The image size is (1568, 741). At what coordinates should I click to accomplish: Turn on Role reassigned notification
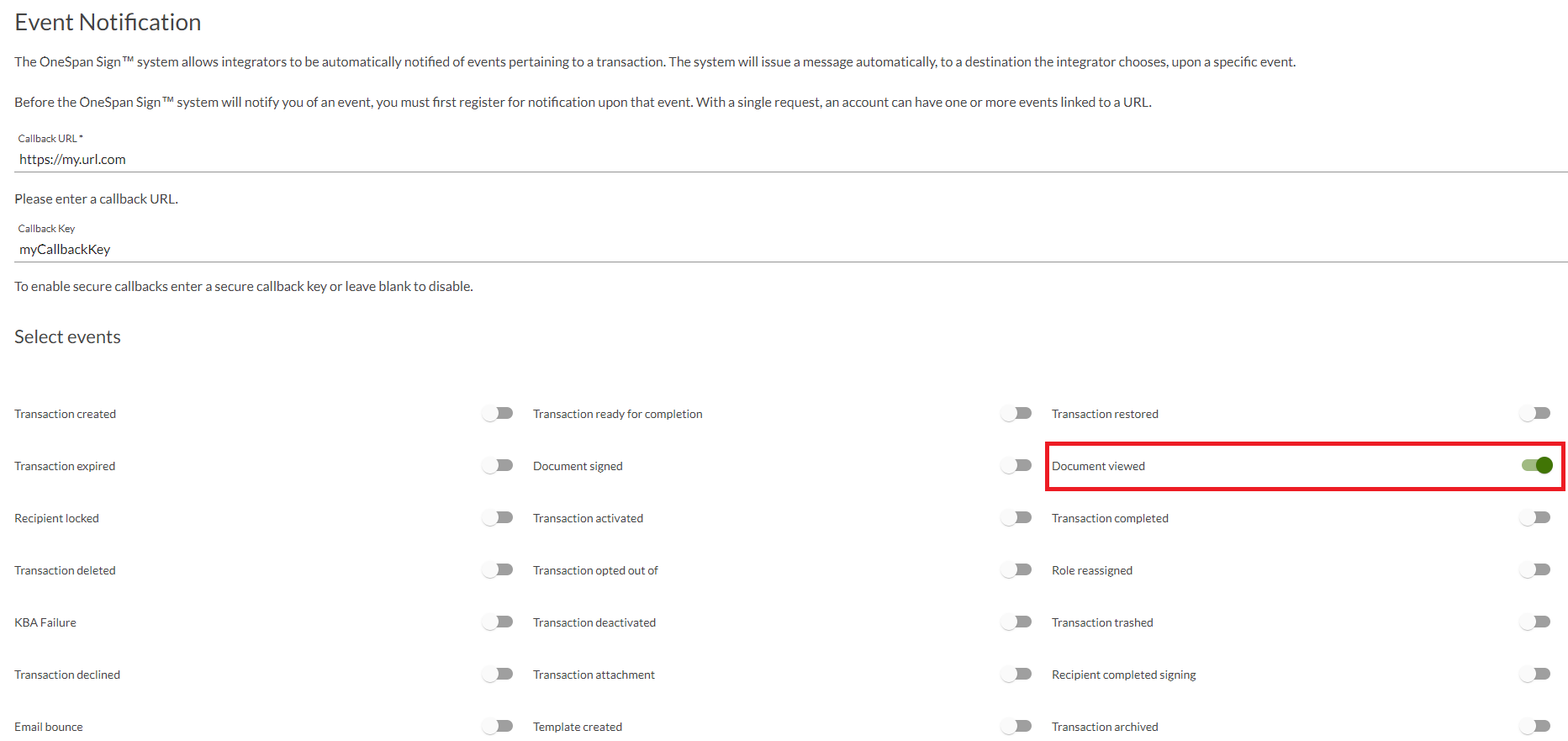(x=1535, y=569)
